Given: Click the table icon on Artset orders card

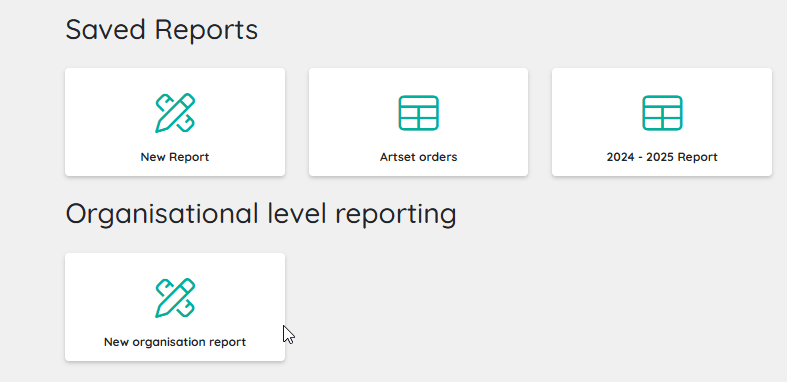Looking at the screenshot, I should pos(419,113).
